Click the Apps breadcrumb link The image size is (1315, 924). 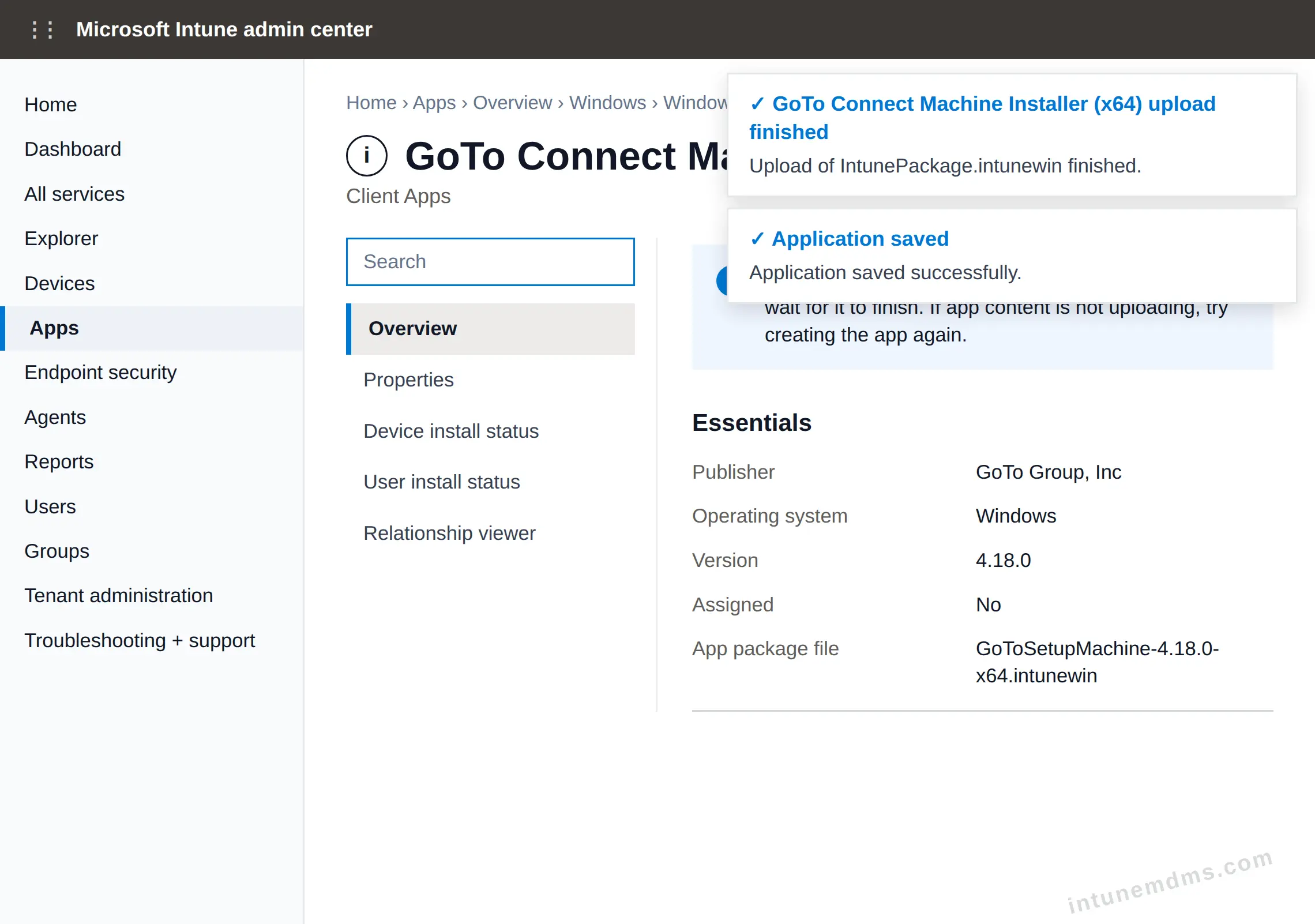click(x=434, y=103)
